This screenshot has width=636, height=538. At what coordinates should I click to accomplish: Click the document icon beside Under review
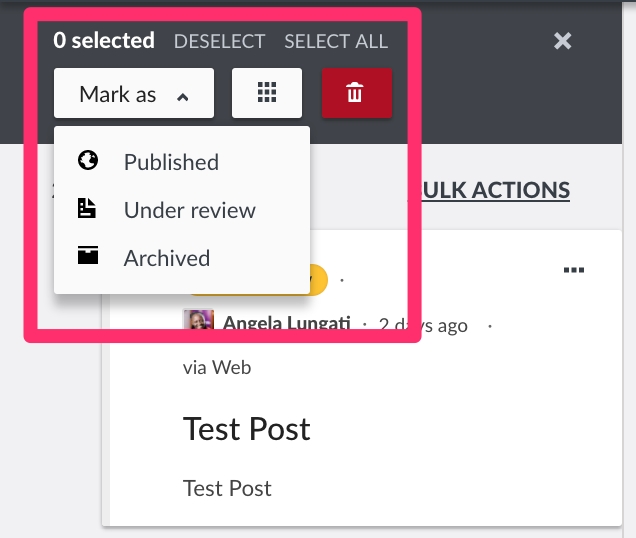(88, 209)
